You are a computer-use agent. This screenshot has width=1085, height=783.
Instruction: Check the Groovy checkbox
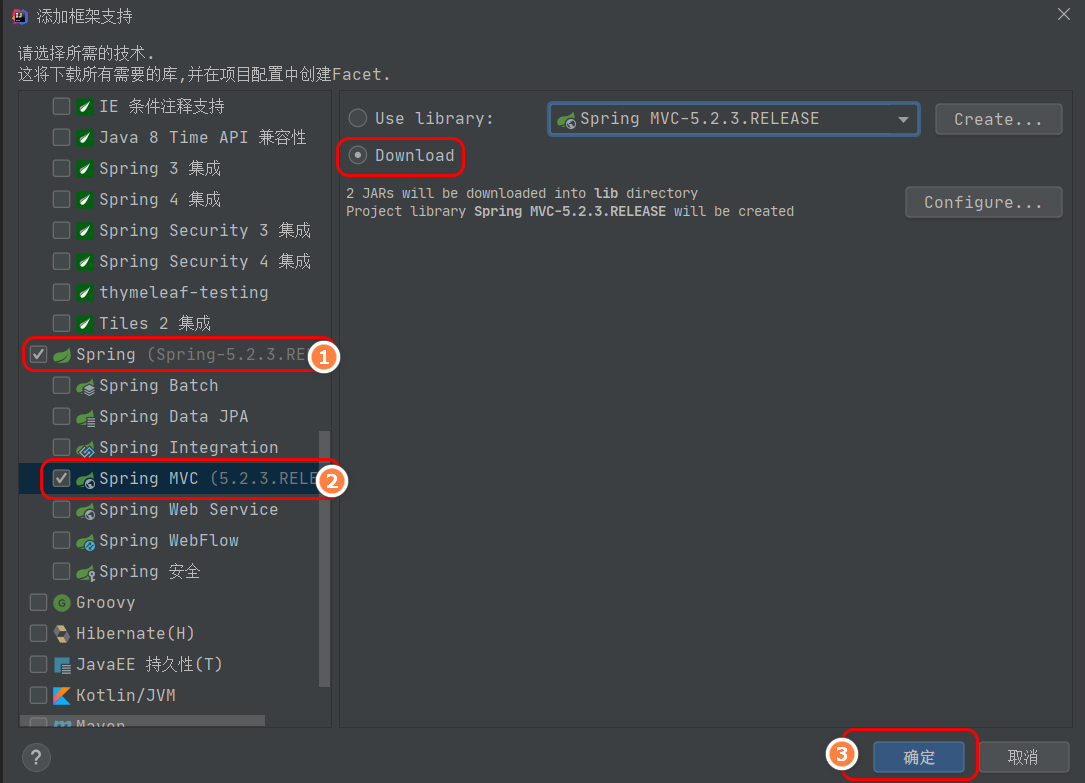(38, 603)
